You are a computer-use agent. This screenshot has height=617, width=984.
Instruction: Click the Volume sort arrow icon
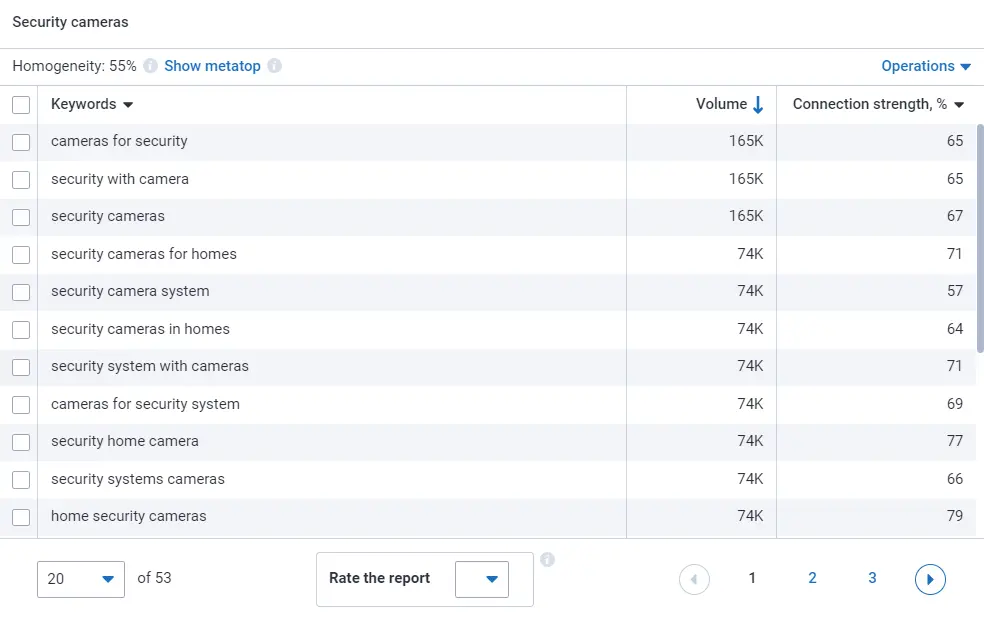click(758, 104)
